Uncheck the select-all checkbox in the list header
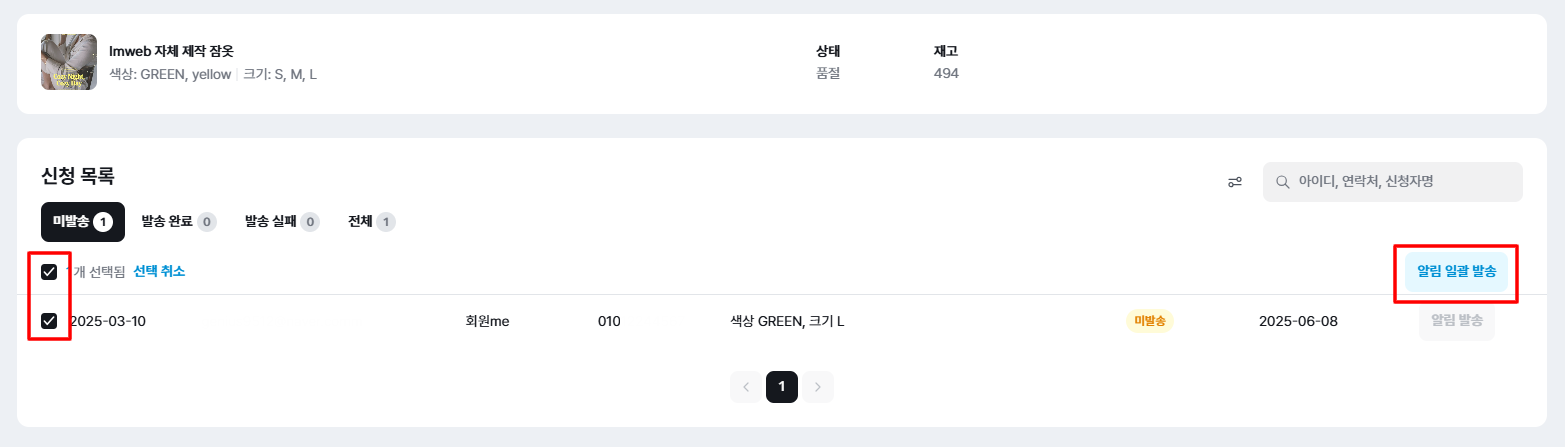The height and width of the screenshot is (447, 1565). click(x=49, y=271)
